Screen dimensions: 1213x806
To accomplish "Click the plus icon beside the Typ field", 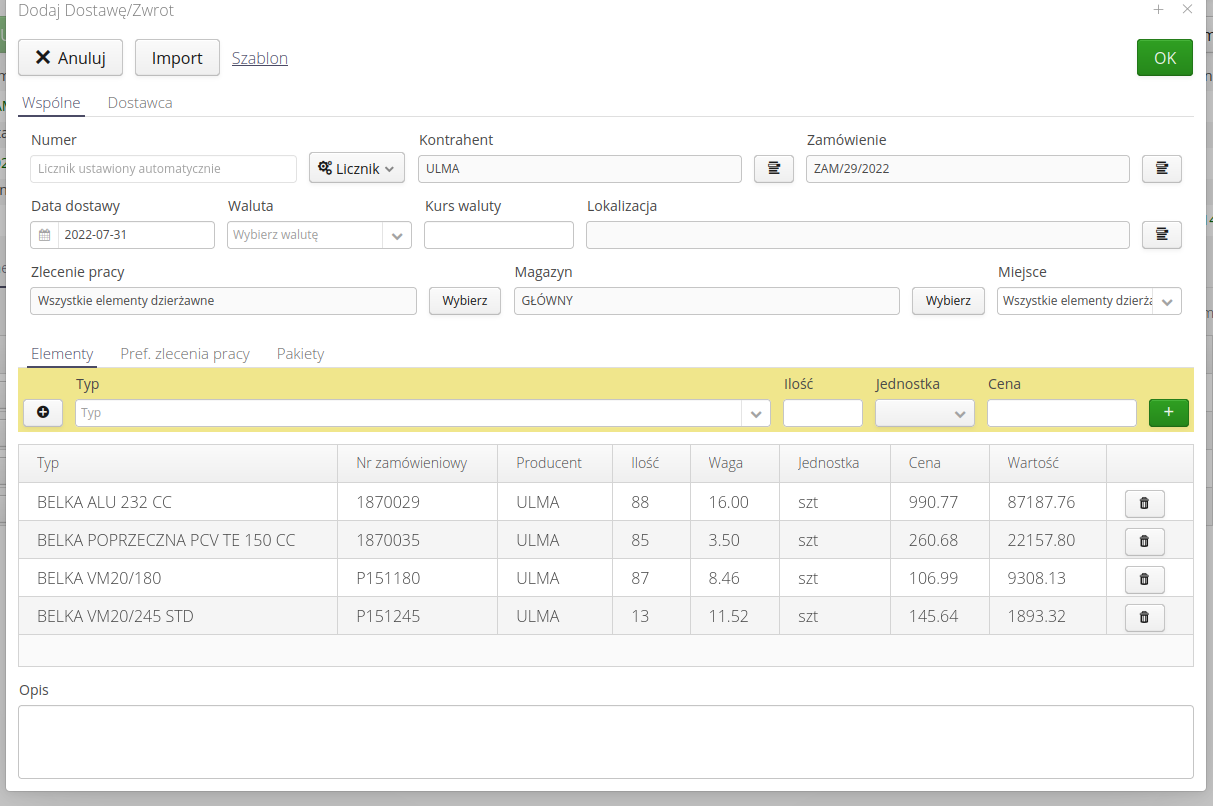I will pos(42,412).
